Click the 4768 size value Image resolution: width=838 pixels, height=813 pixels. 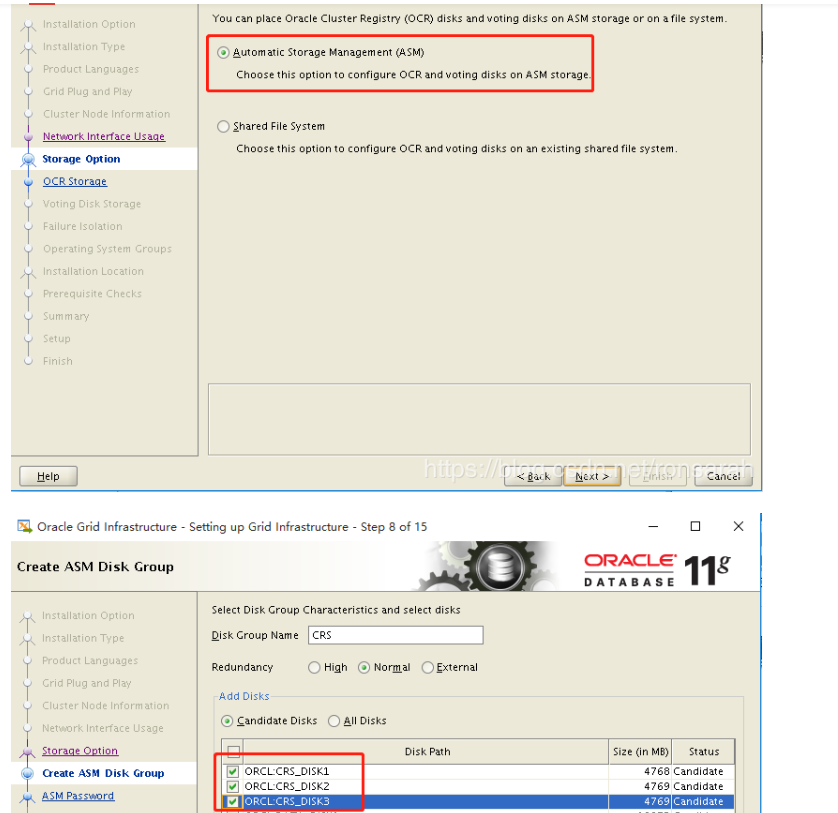pos(657,771)
